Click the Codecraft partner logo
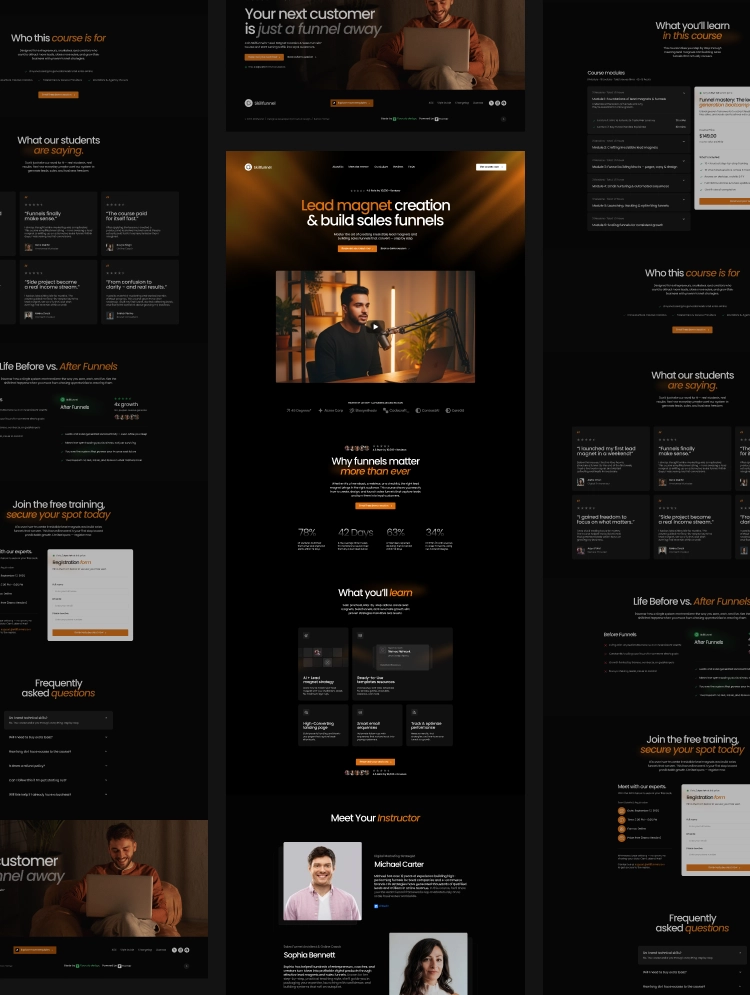This screenshot has width=750, height=995. tap(396, 411)
